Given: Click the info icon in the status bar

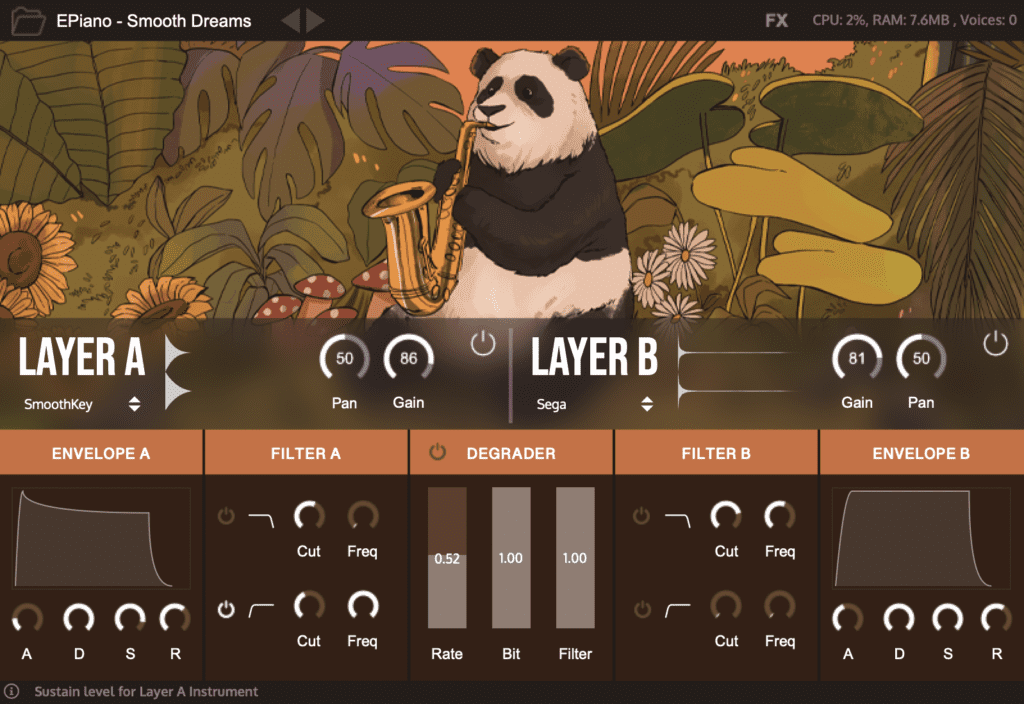Looking at the screenshot, I should (x=12, y=691).
